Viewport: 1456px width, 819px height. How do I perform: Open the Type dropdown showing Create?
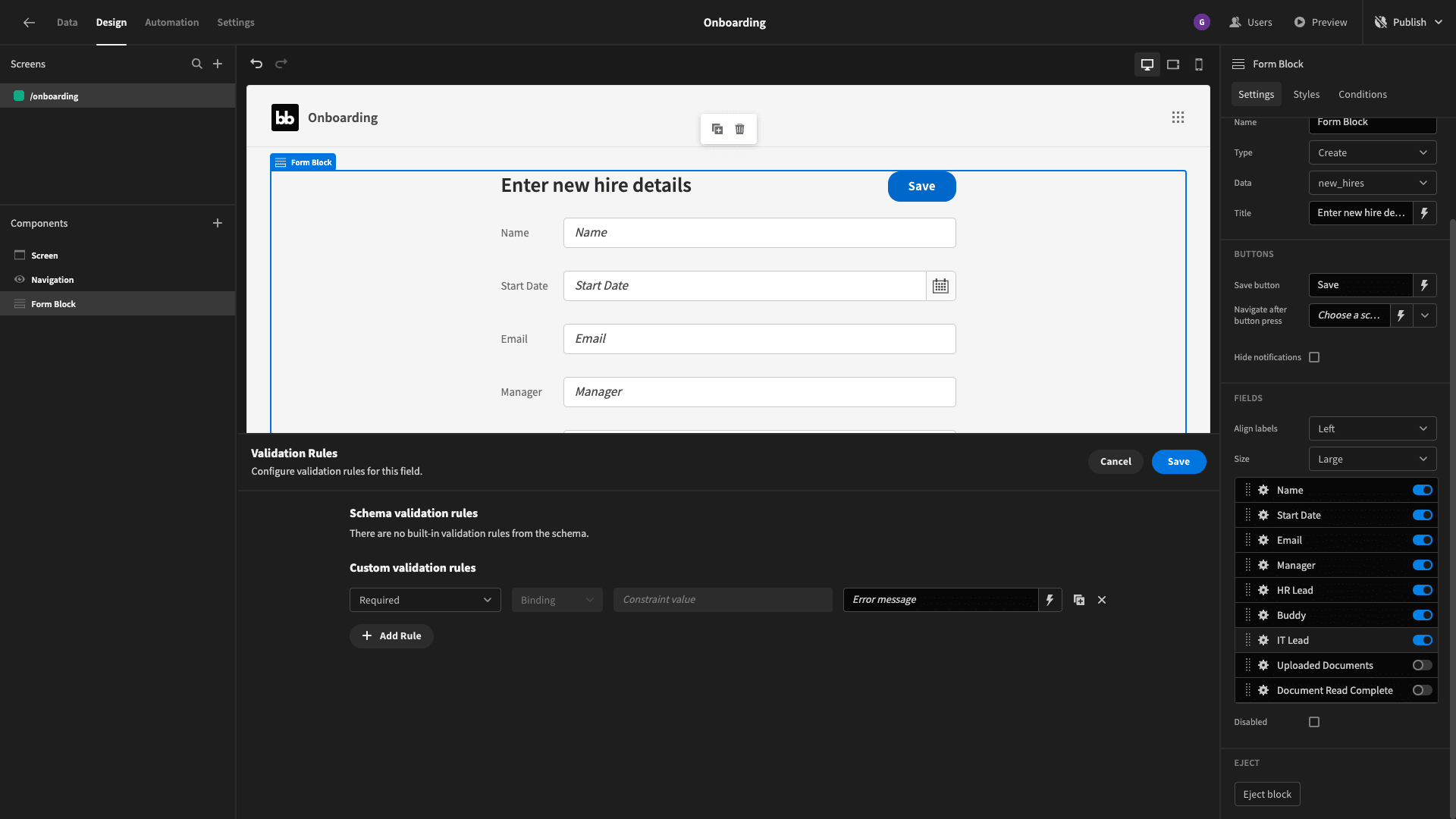tap(1373, 153)
